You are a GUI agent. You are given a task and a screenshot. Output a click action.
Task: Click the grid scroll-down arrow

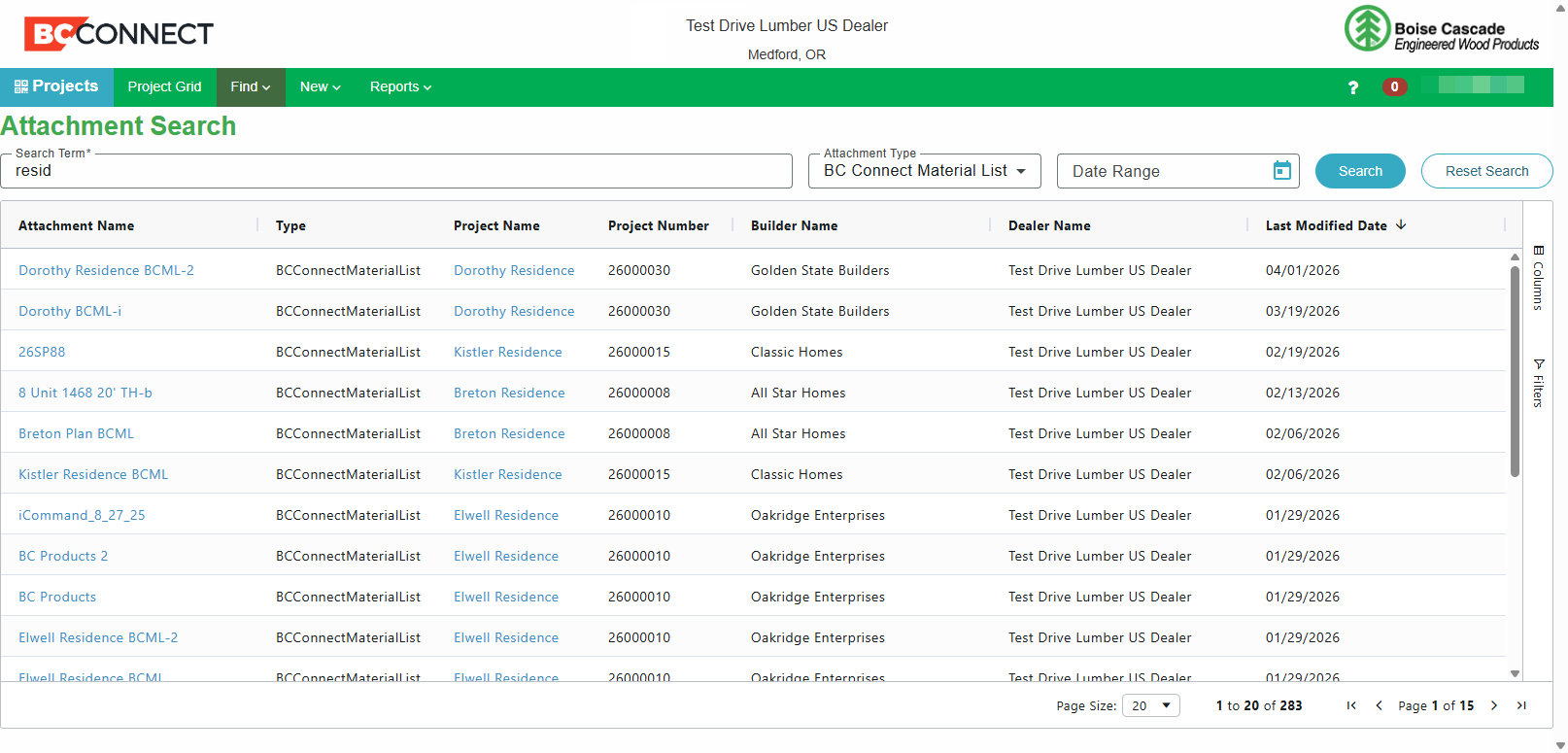pos(1515,673)
